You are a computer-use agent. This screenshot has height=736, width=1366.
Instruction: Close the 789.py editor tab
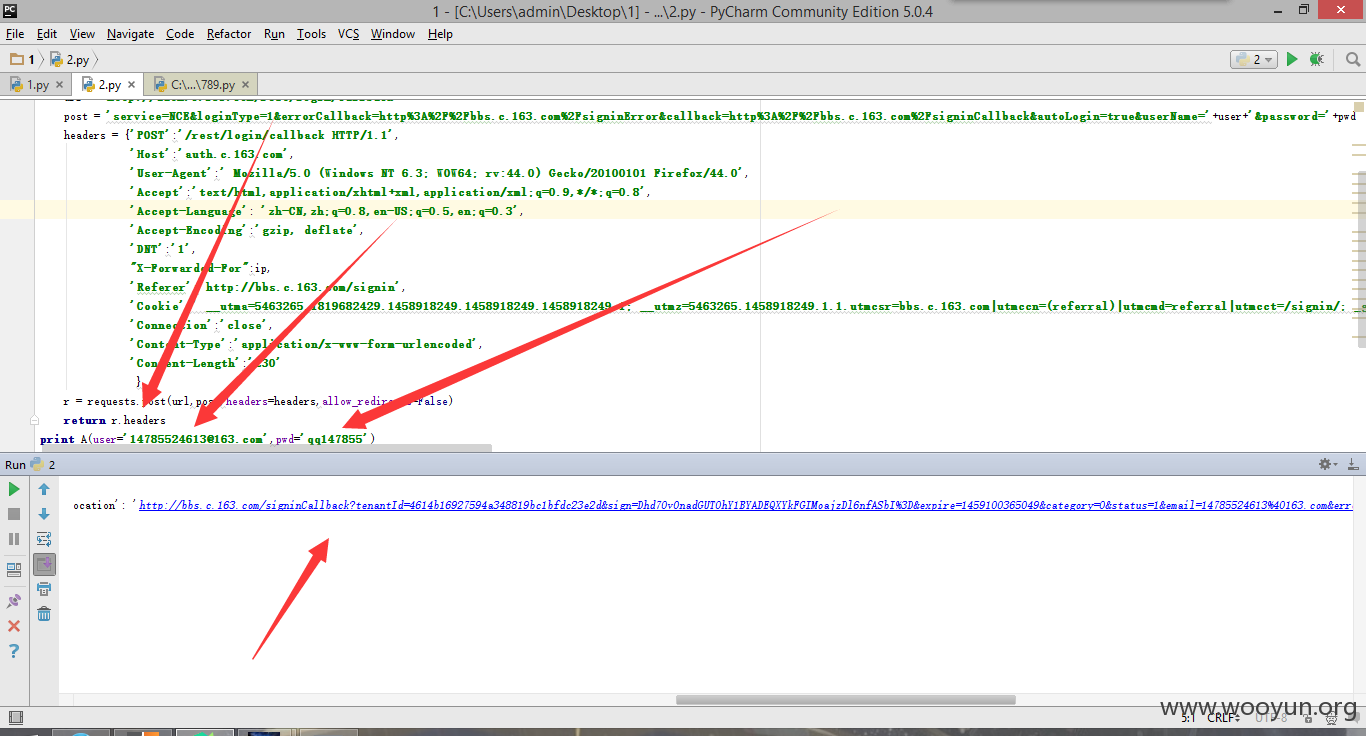click(246, 85)
